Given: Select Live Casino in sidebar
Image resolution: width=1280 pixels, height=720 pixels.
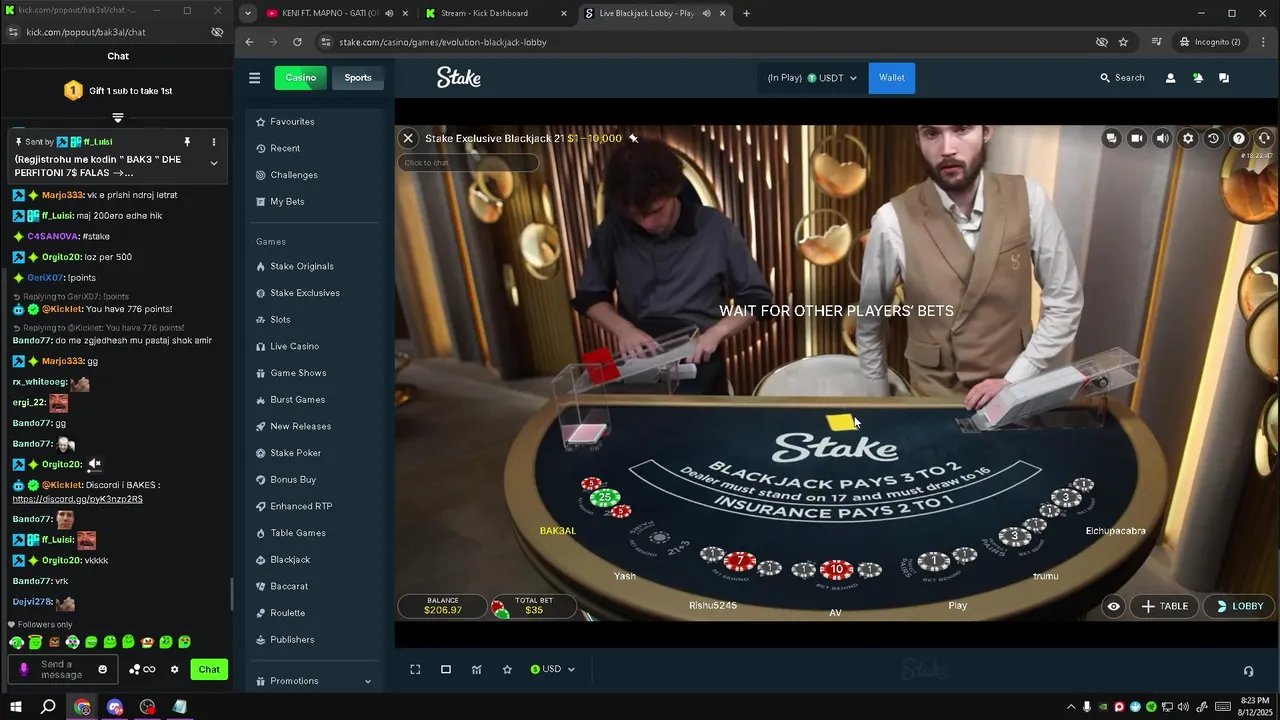Looking at the screenshot, I should (295, 346).
